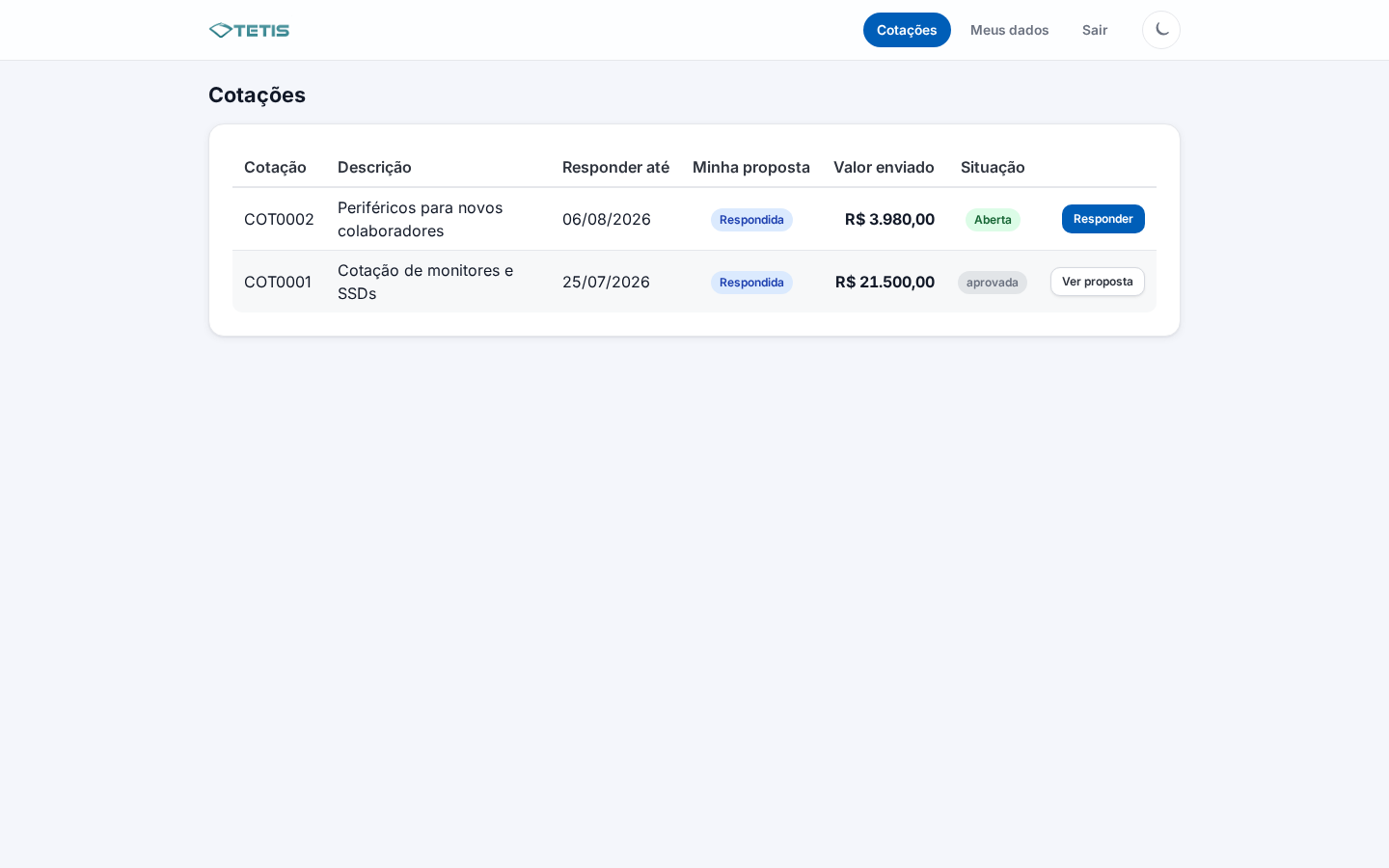
Task: Click the aprovada status badge
Action: [x=993, y=283]
